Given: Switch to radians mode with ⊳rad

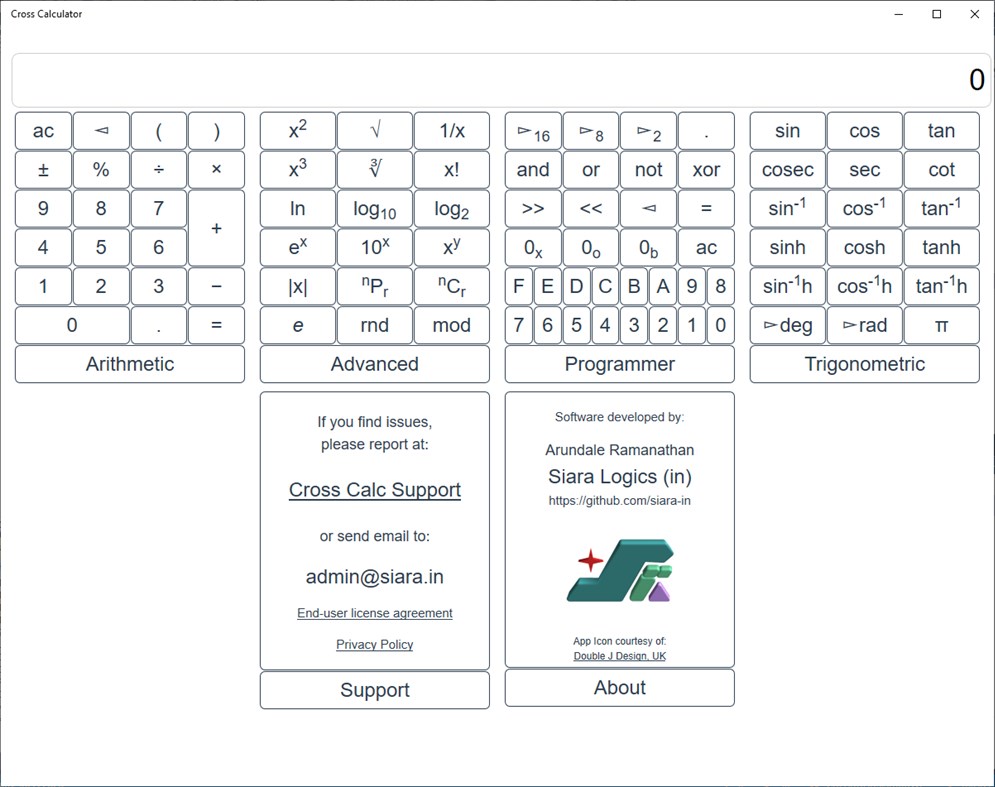Looking at the screenshot, I should pyautogui.click(x=864, y=324).
